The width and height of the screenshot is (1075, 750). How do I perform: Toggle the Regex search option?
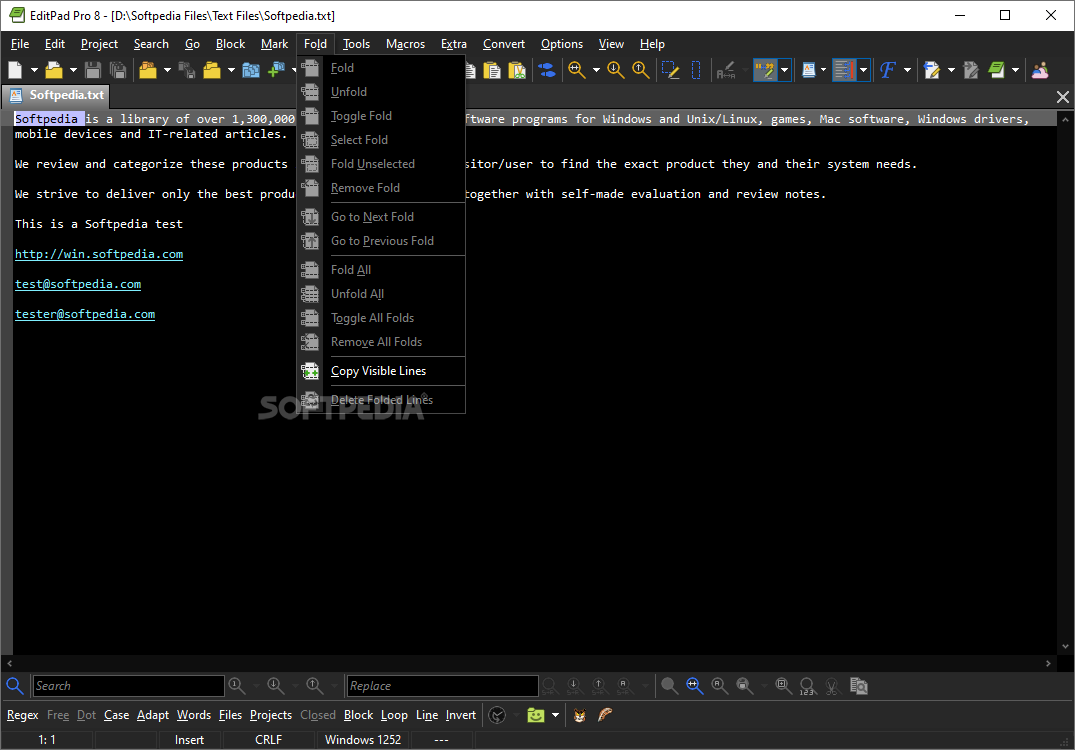pos(23,715)
